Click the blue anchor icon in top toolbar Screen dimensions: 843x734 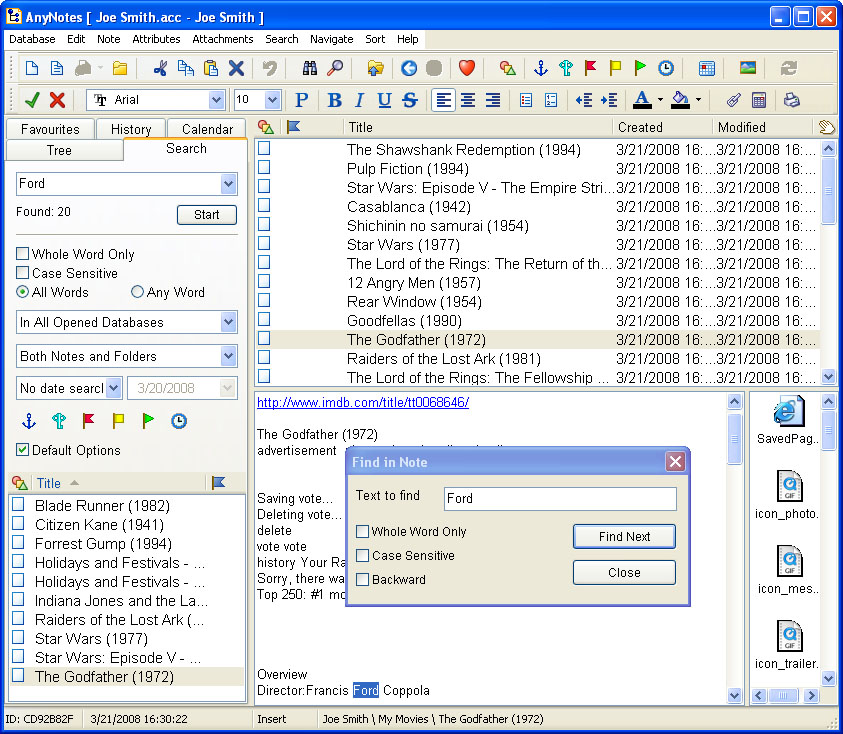coord(540,68)
